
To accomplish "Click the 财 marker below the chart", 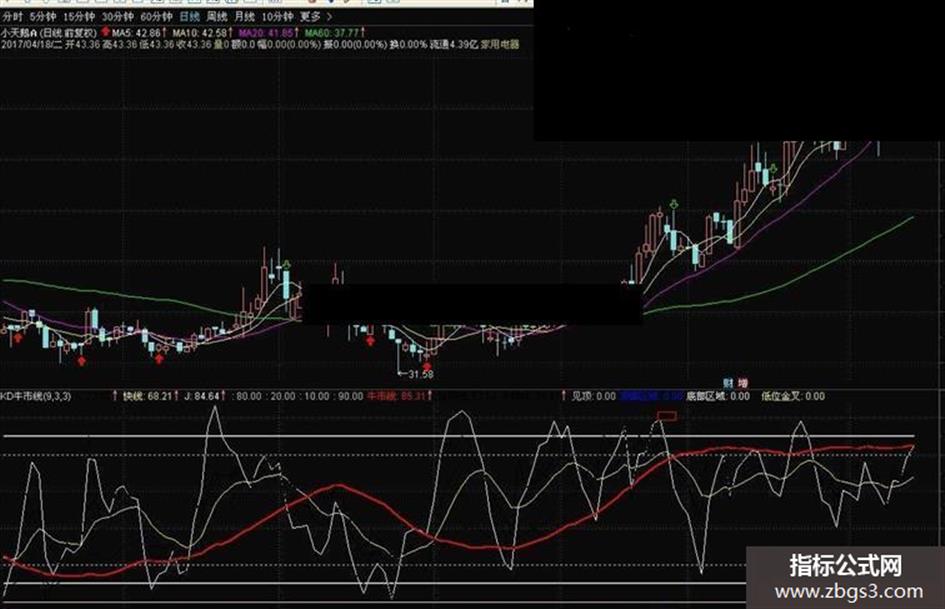I will click(x=728, y=383).
